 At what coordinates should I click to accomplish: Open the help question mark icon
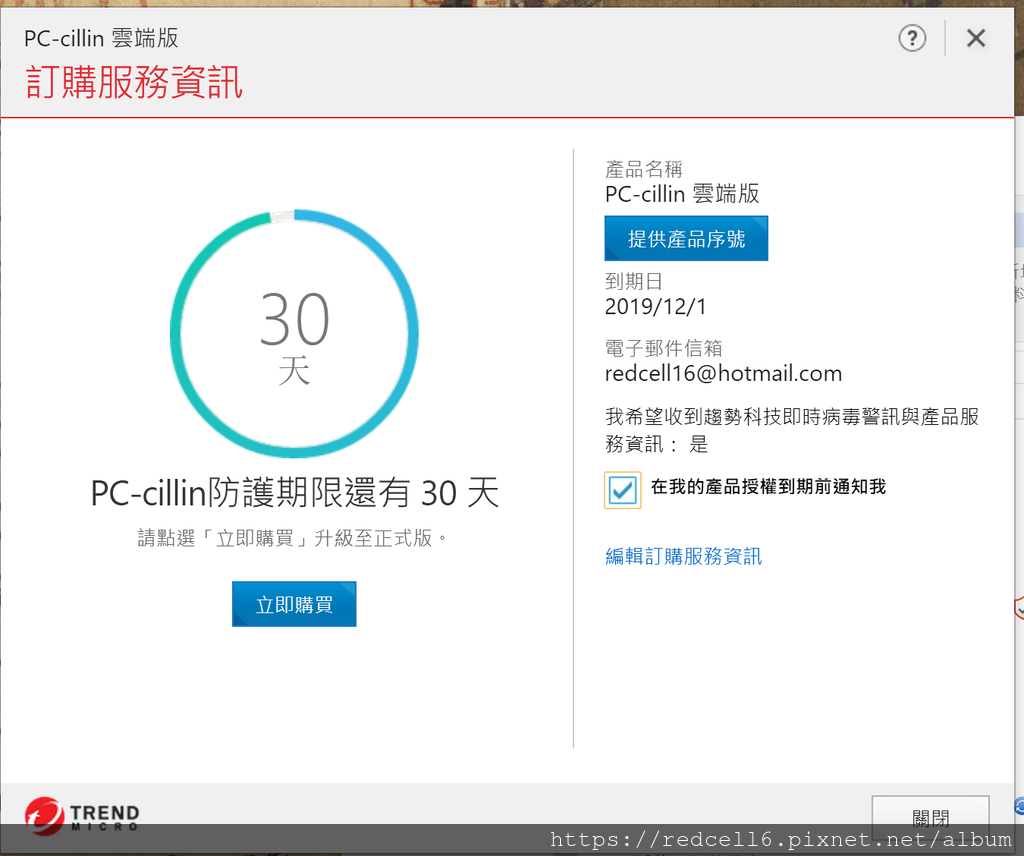[x=912, y=39]
